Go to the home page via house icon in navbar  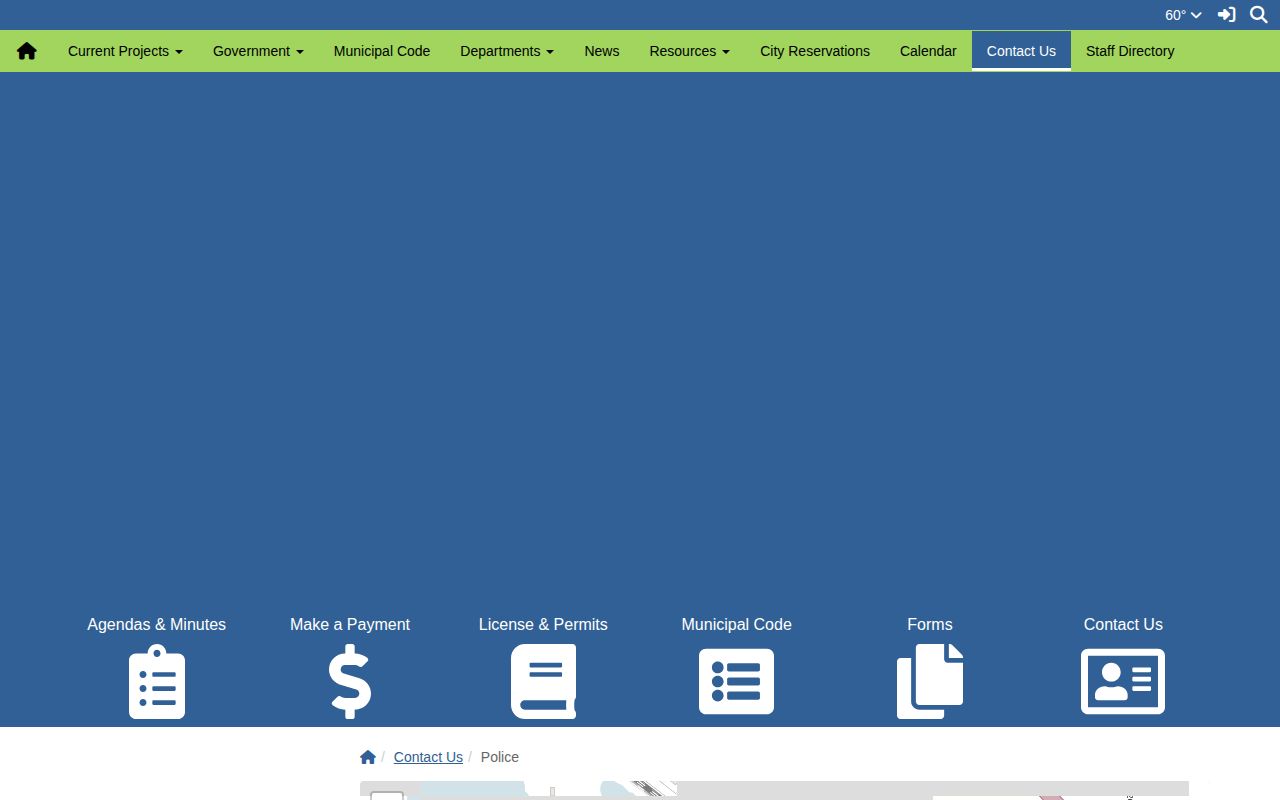click(x=27, y=51)
